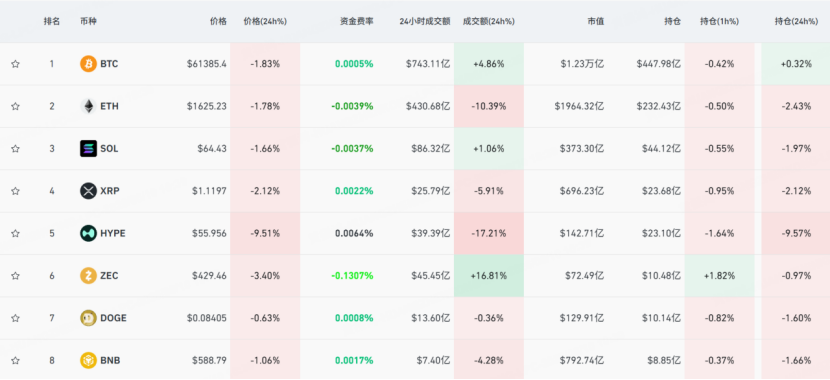The height and width of the screenshot is (380, 830).
Task: Click BTC open interest $447.98亿
Action: click(x=658, y=64)
